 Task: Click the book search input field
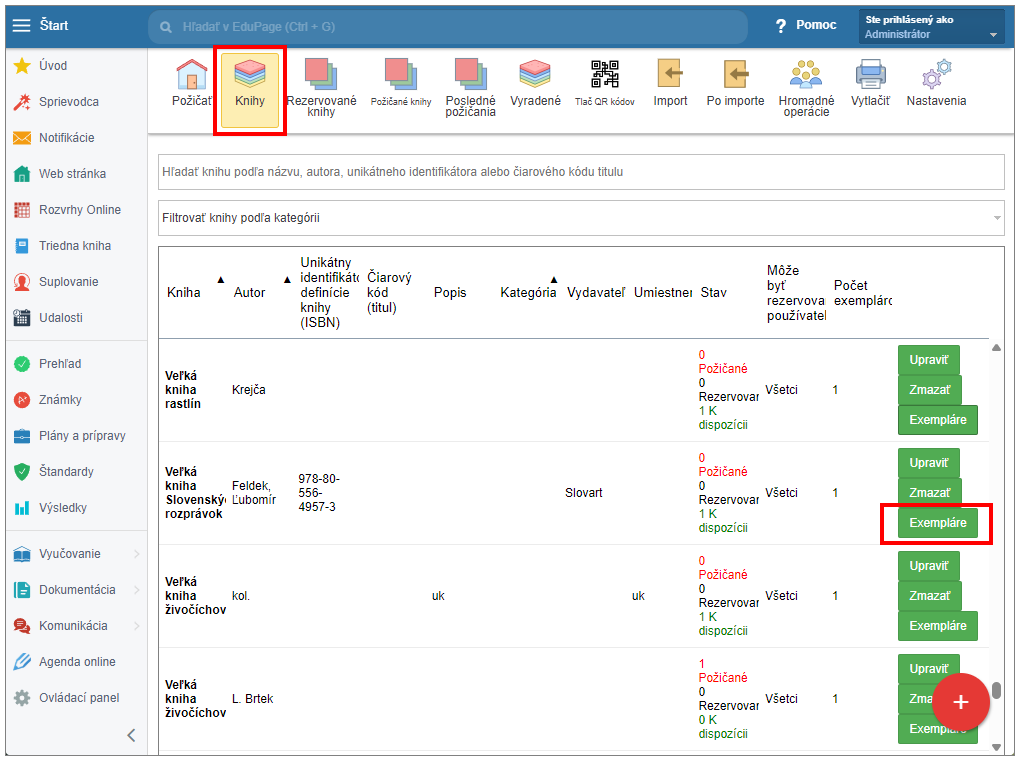tap(581, 172)
